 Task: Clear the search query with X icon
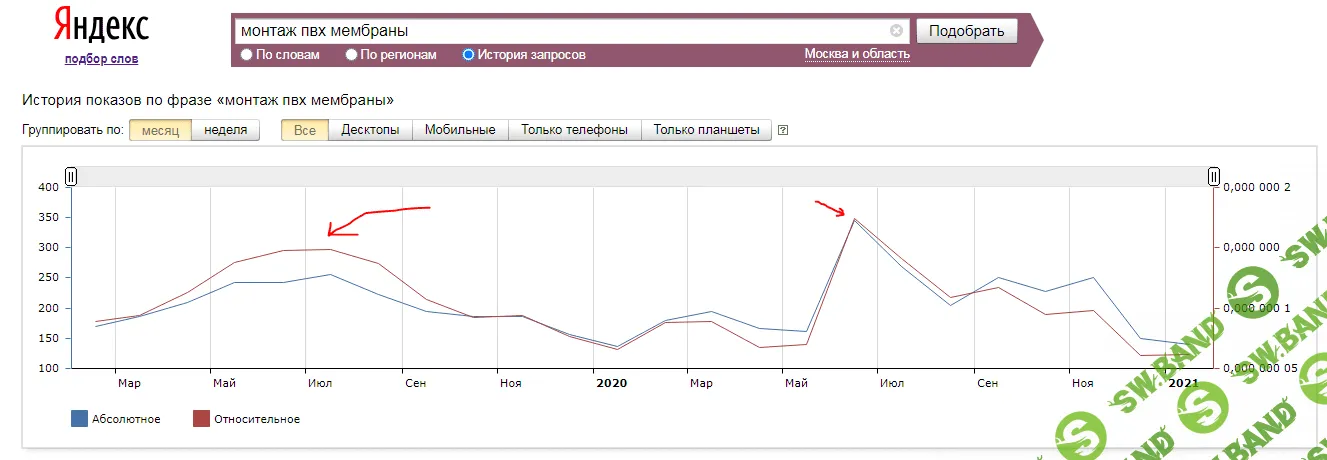[896, 31]
